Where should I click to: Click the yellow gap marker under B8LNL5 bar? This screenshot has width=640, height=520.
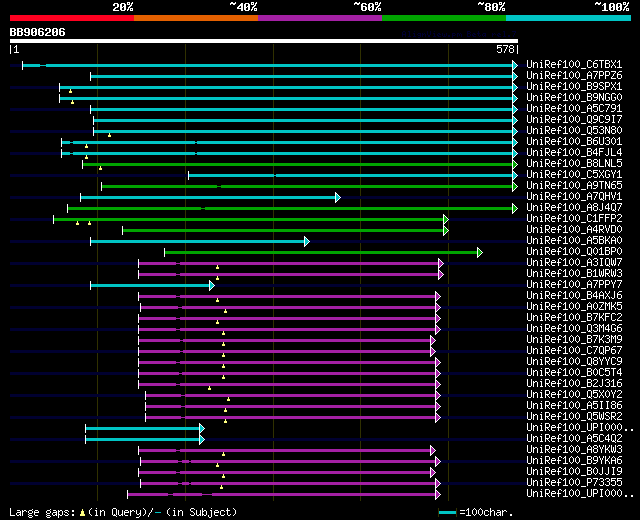(100, 168)
